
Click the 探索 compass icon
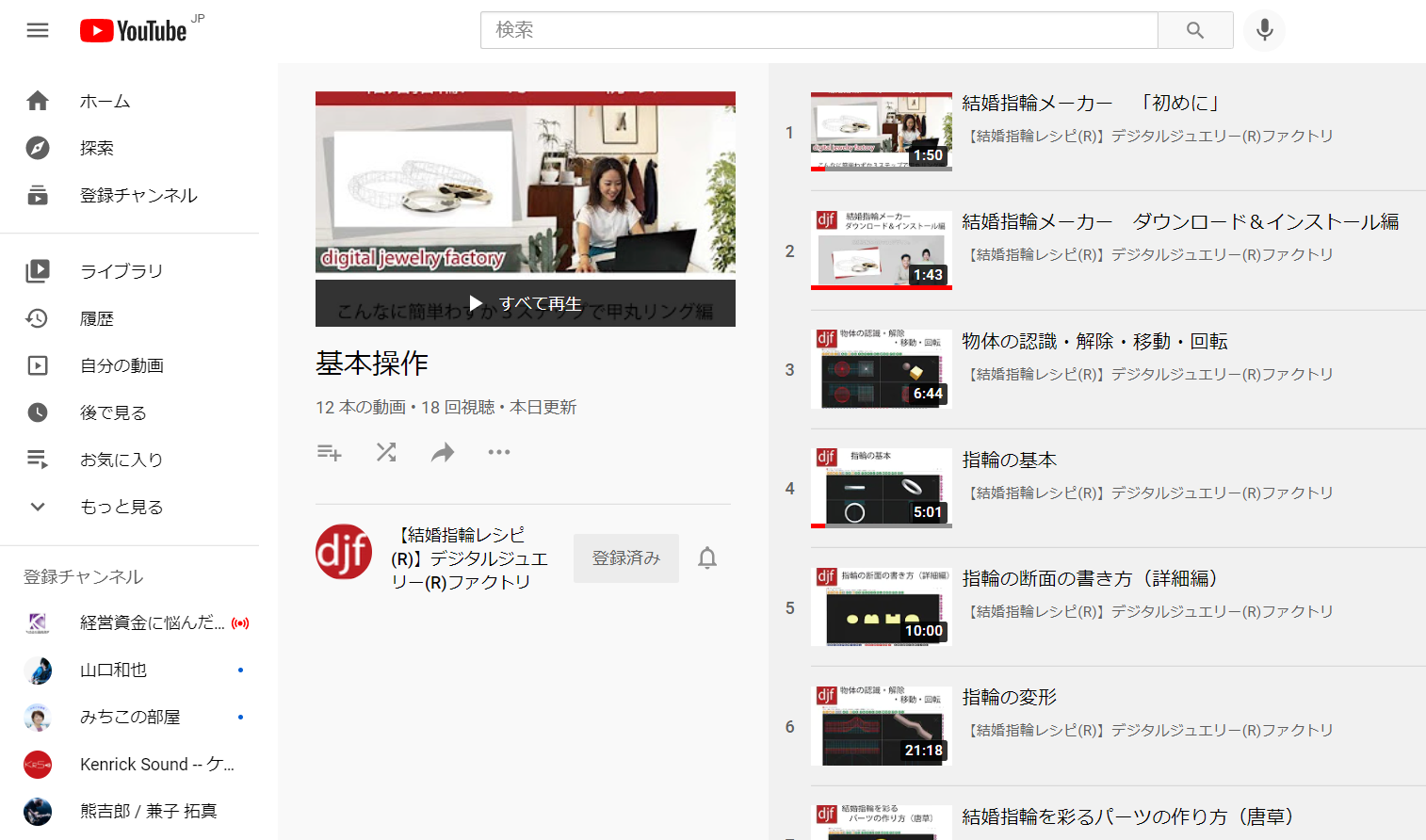click(38, 148)
